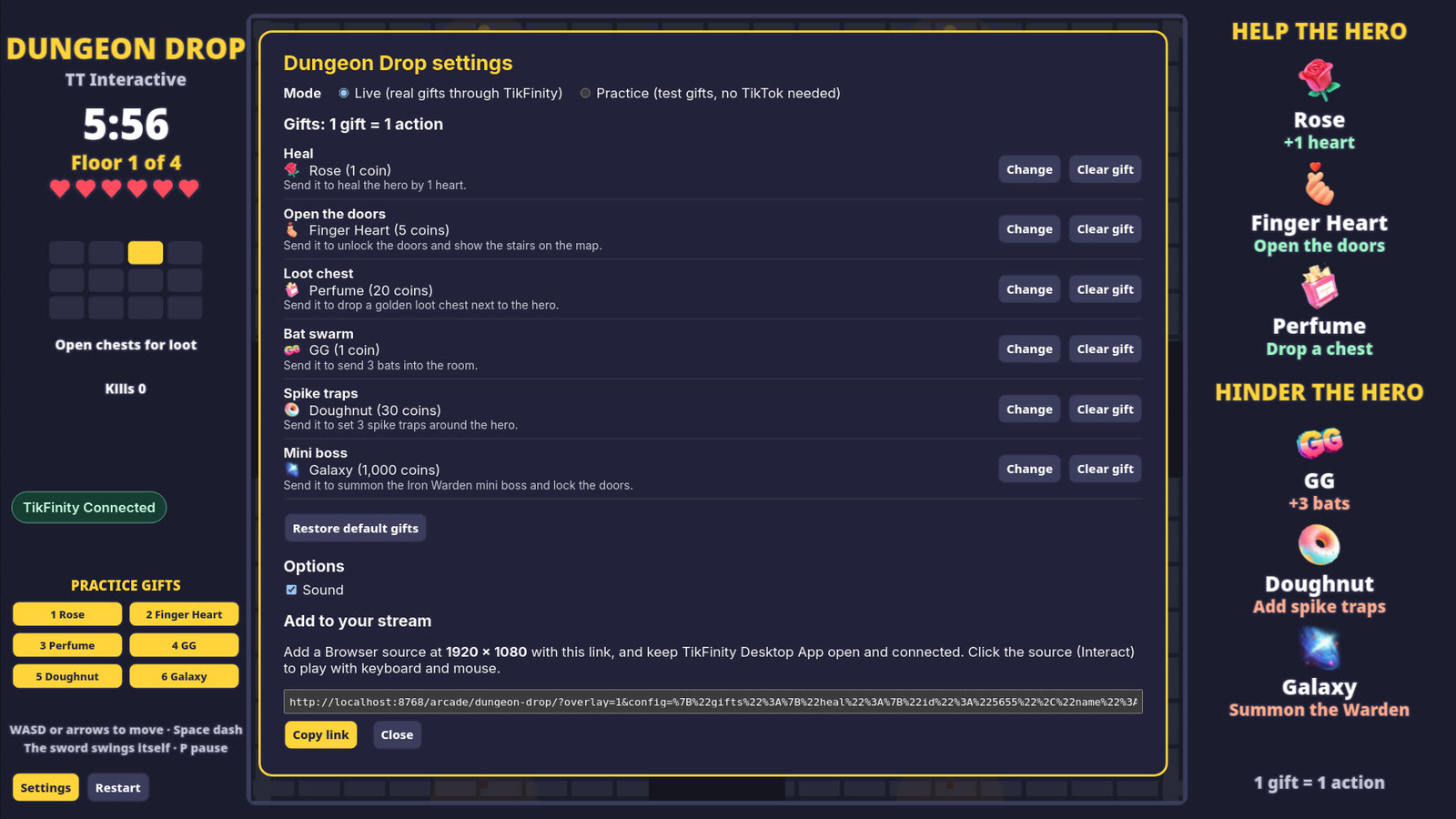
Task: Send practice gift 6 Galaxy
Action: tap(184, 676)
